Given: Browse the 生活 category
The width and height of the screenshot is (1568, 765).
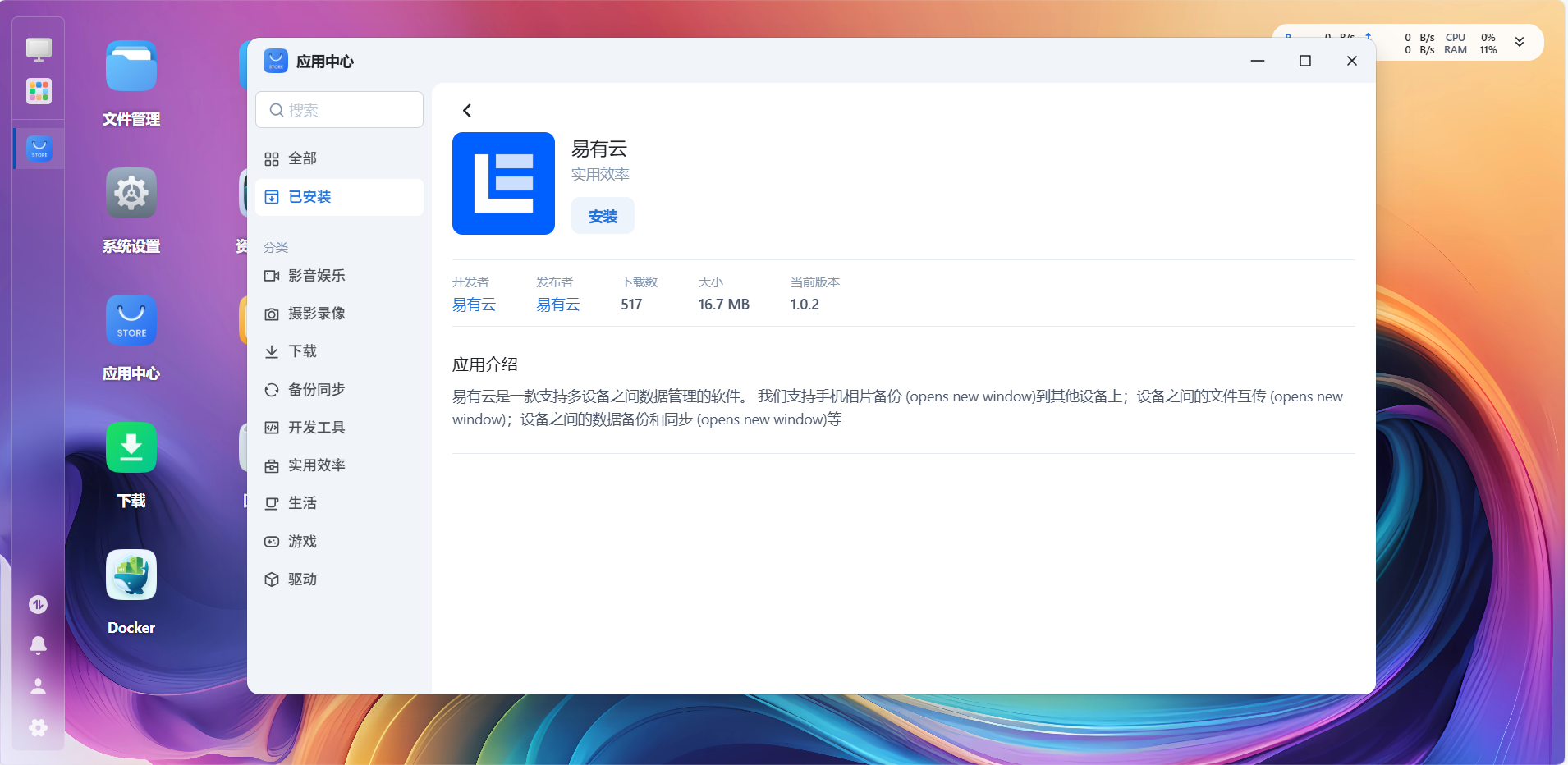Looking at the screenshot, I should pos(339,503).
